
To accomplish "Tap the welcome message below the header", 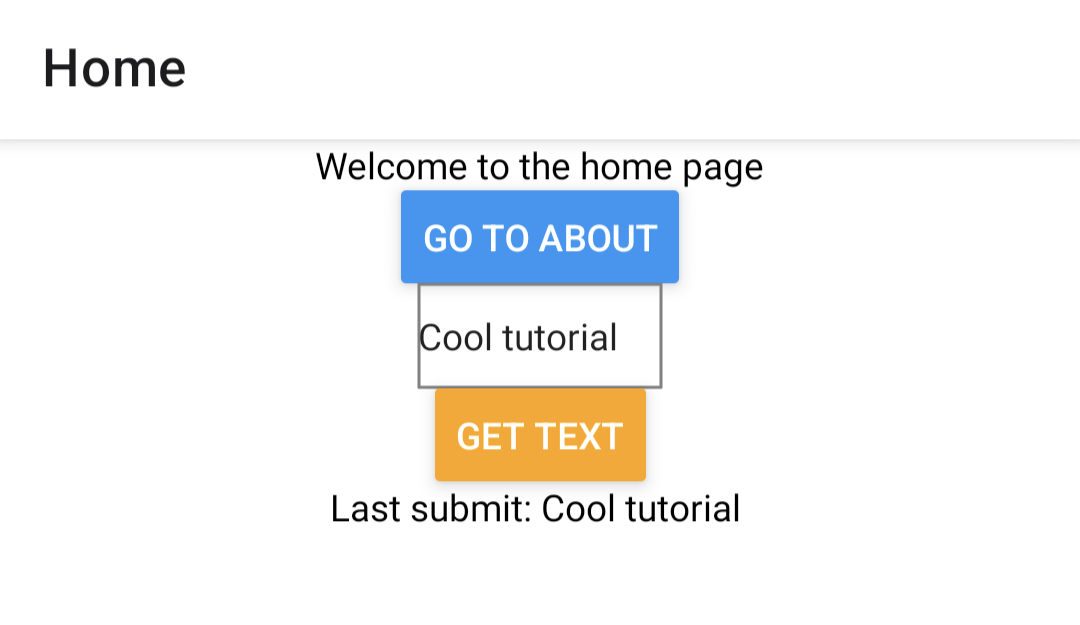I will pyautogui.click(x=539, y=166).
